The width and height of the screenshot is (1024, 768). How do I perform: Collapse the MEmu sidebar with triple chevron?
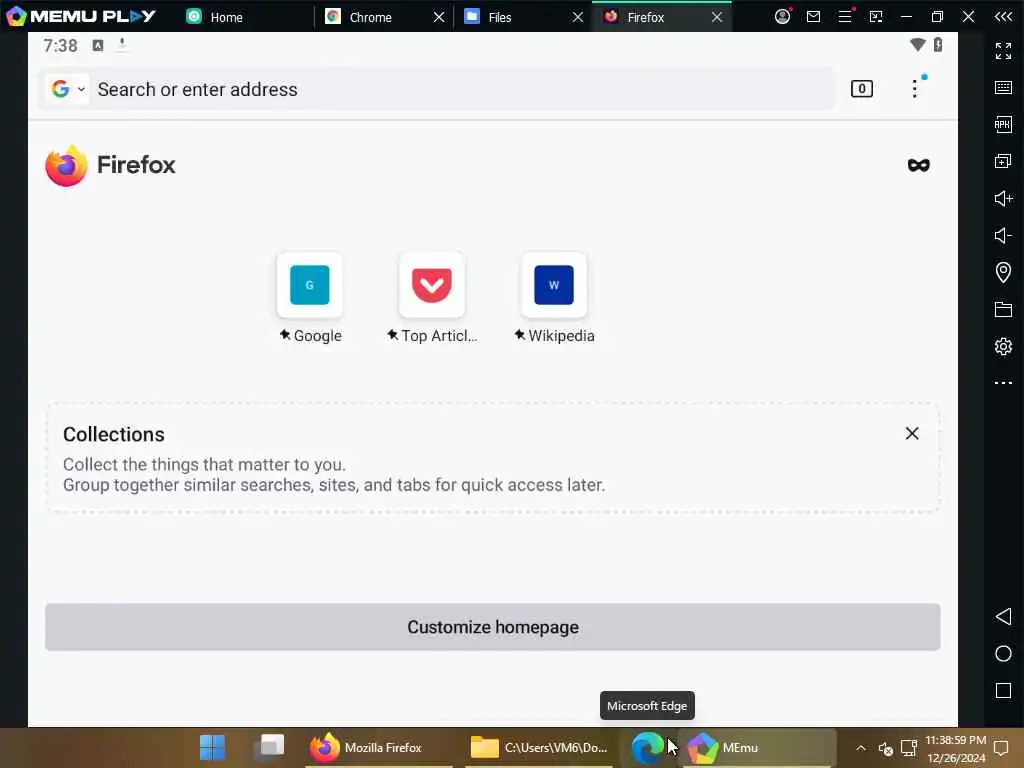pos(1003,16)
